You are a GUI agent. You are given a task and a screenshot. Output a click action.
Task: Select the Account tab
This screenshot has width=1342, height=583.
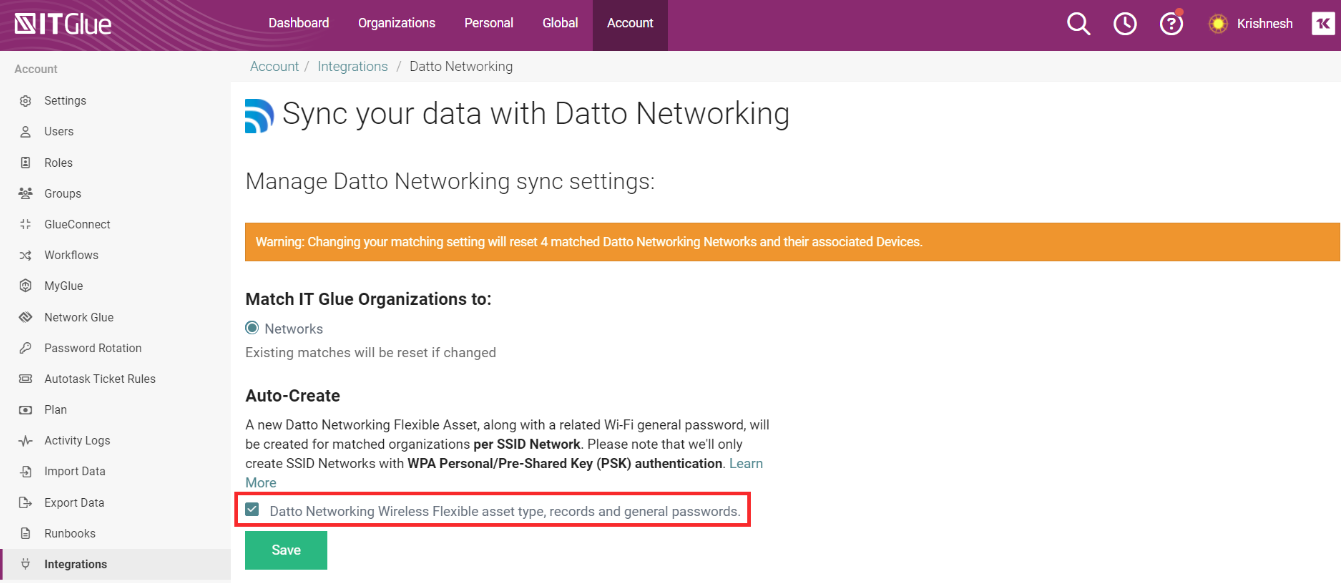pyautogui.click(x=630, y=23)
